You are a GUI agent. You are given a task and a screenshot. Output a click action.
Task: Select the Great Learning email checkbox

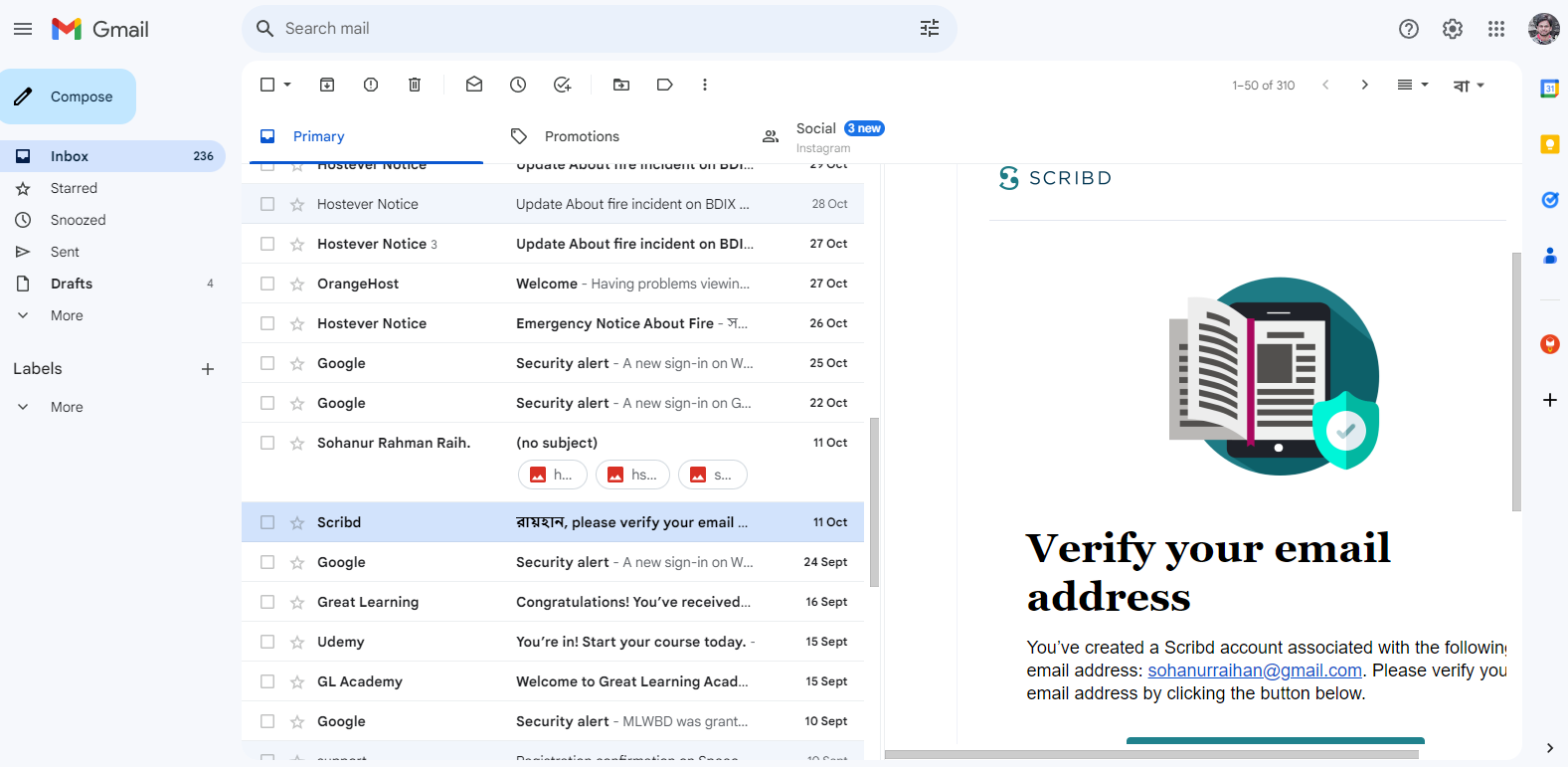267,602
